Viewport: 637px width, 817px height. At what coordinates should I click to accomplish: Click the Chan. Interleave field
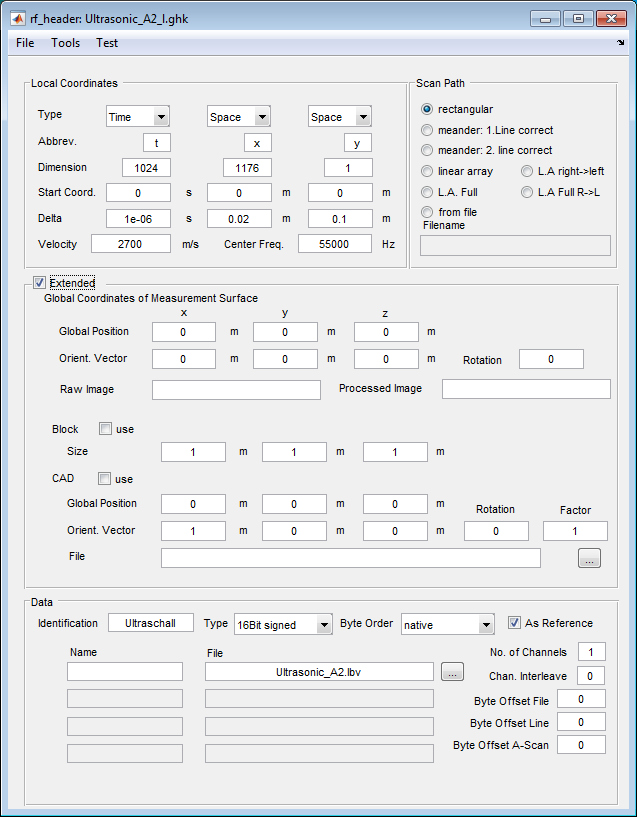pos(590,676)
